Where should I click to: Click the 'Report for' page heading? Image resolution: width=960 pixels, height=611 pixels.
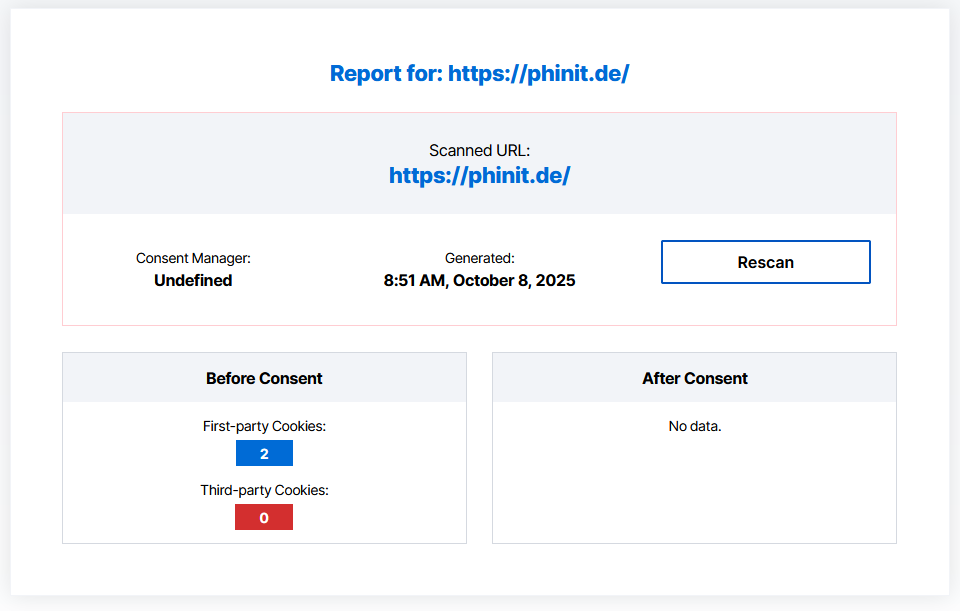(479, 74)
